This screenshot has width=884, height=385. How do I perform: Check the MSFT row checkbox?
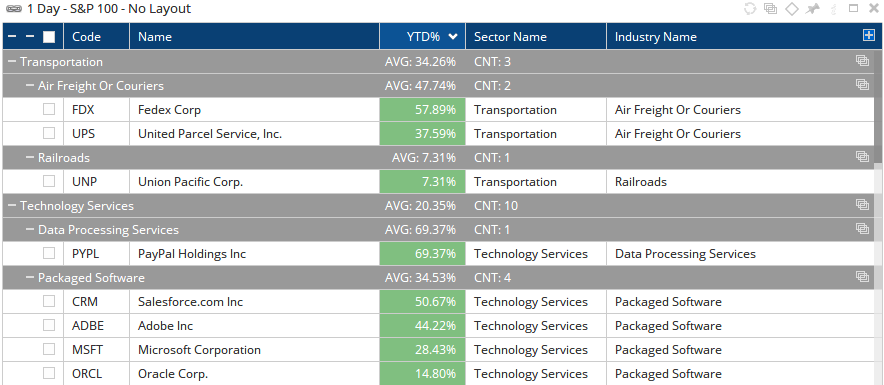pos(49,349)
